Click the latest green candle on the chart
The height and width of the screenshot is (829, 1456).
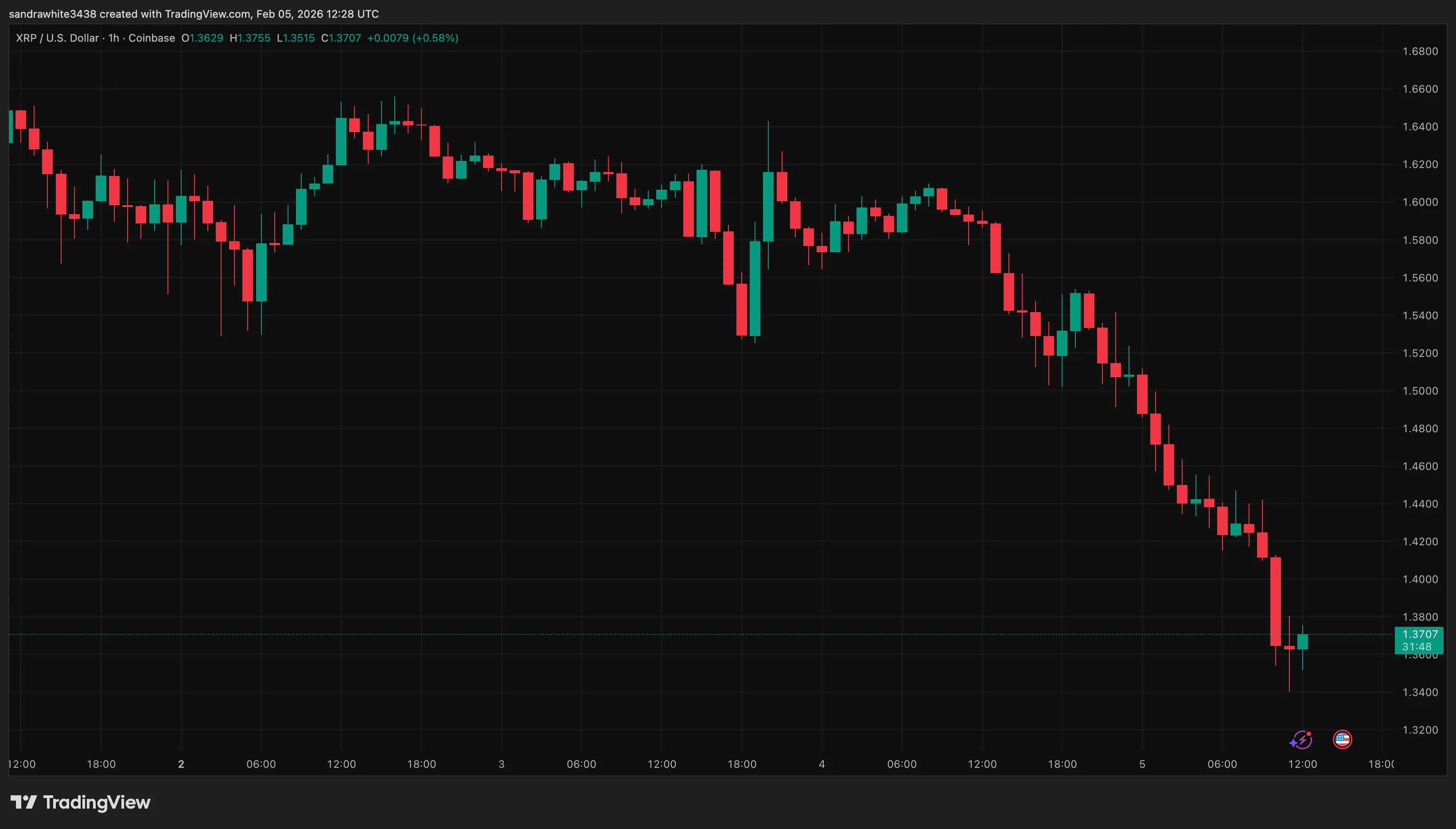[x=1302, y=641]
